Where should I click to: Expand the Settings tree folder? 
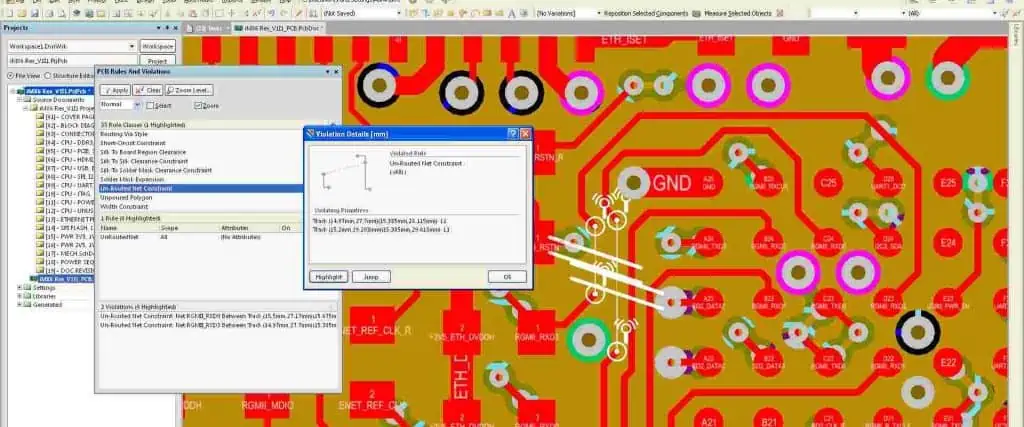click(21, 287)
